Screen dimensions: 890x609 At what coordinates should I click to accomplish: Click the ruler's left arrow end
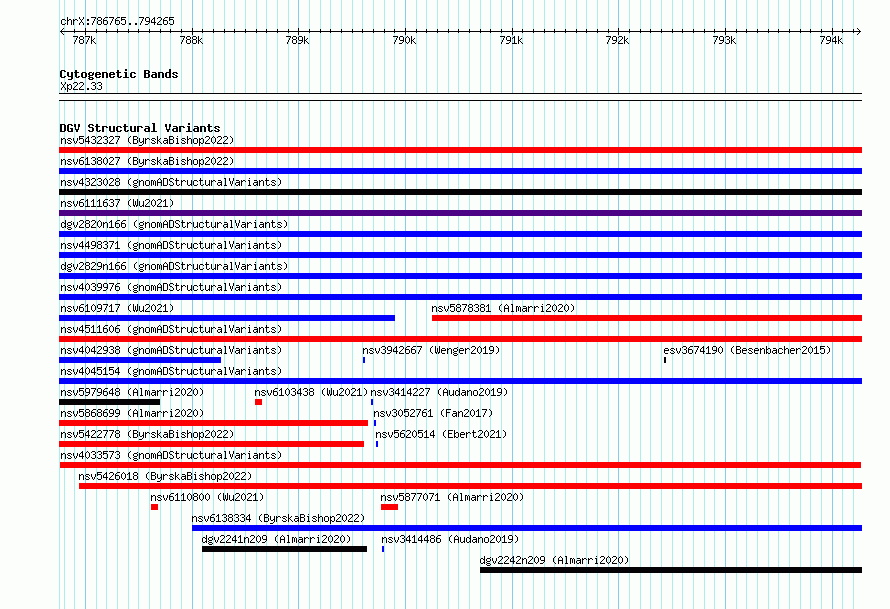(63, 31)
